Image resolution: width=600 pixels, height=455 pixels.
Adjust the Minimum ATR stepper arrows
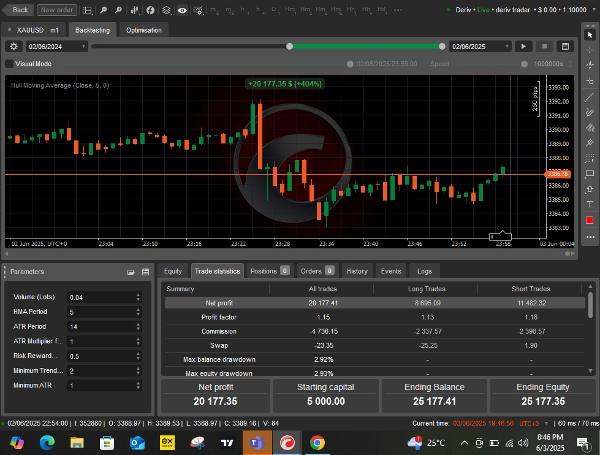click(x=138, y=385)
